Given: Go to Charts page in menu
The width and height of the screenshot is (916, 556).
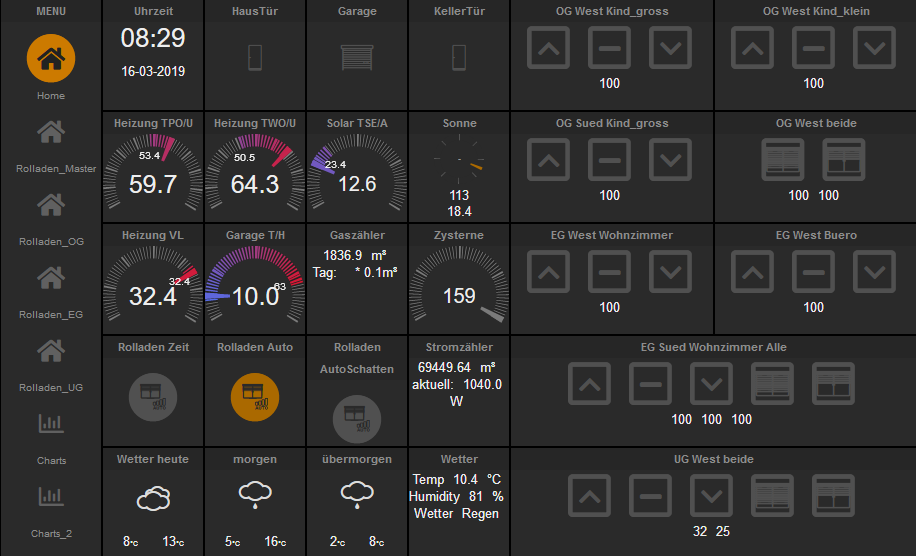Looking at the screenshot, I should (x=51, y=424).
